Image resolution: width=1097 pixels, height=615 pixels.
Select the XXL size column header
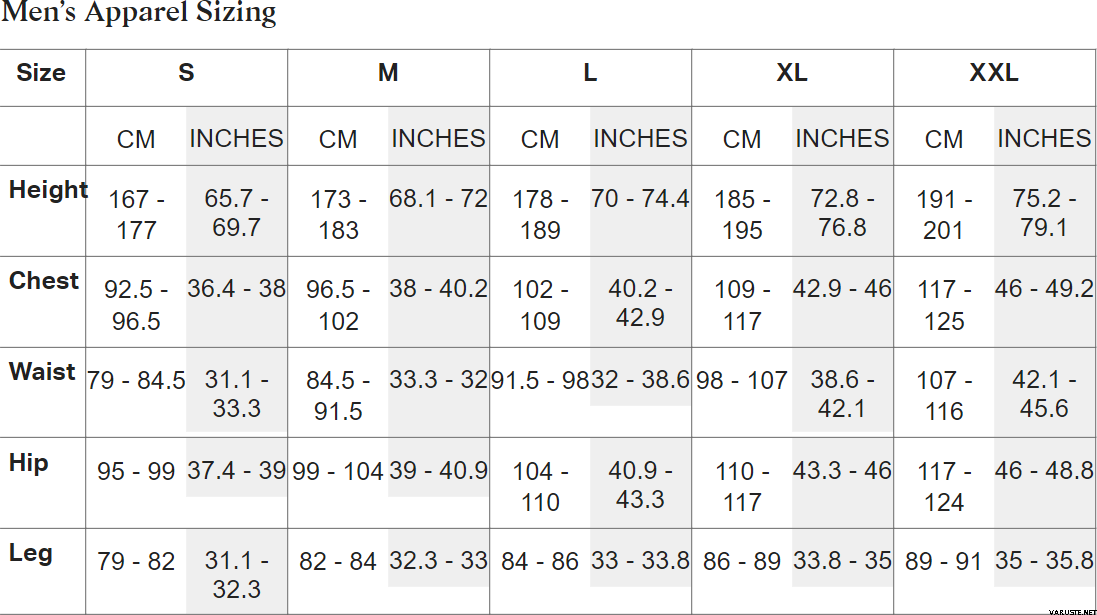coord(994,73)
